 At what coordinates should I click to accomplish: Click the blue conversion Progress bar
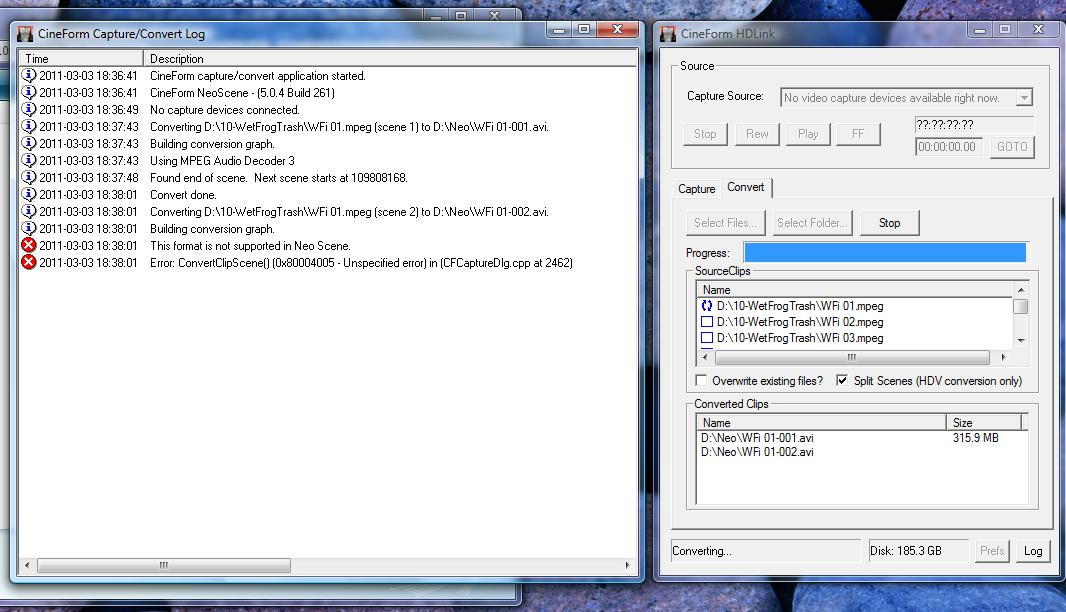(884, 253)
